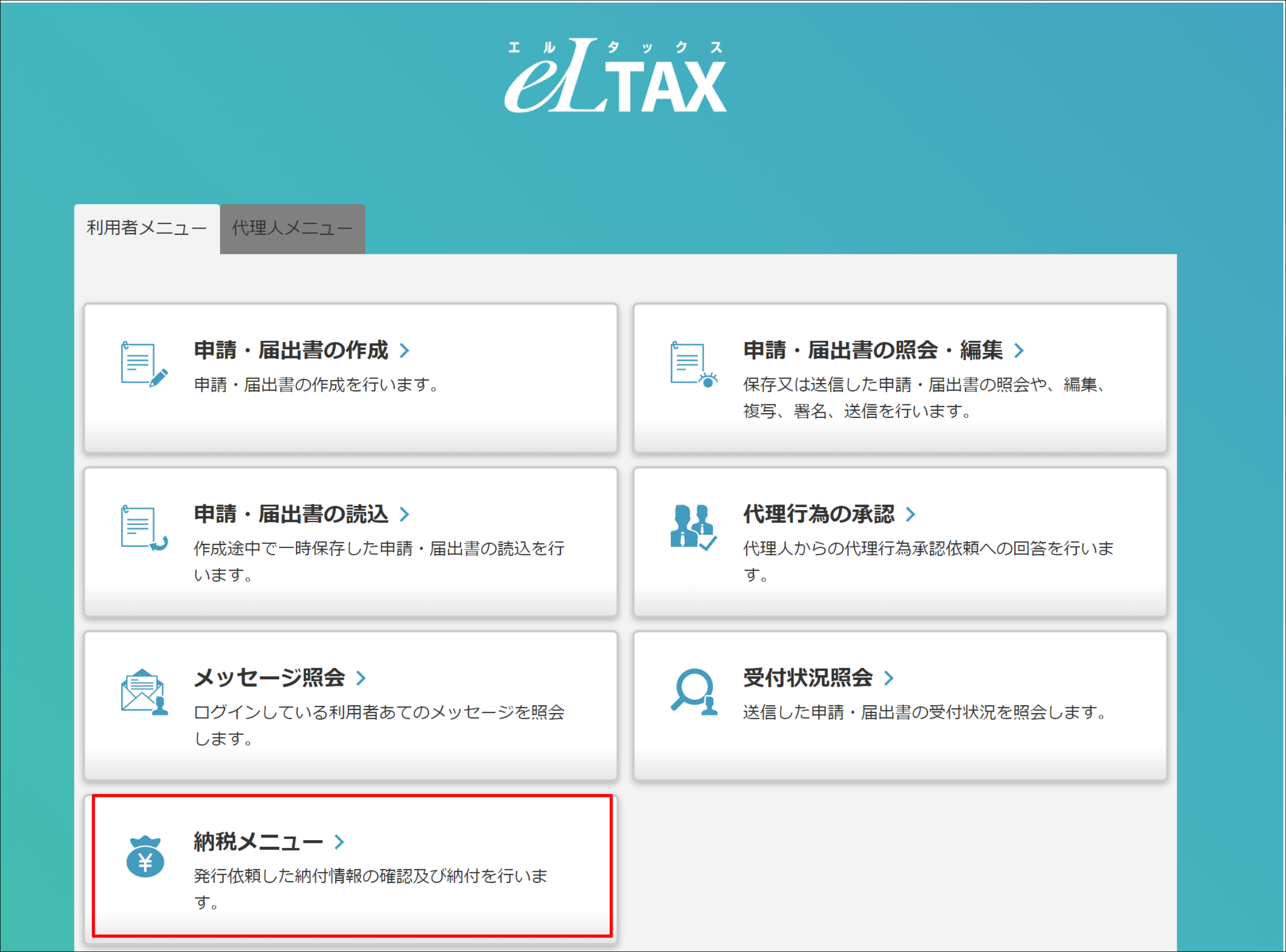Click the yen money-bag icon for 納税メニュー
1286x952 pixels.
(145, 856)
